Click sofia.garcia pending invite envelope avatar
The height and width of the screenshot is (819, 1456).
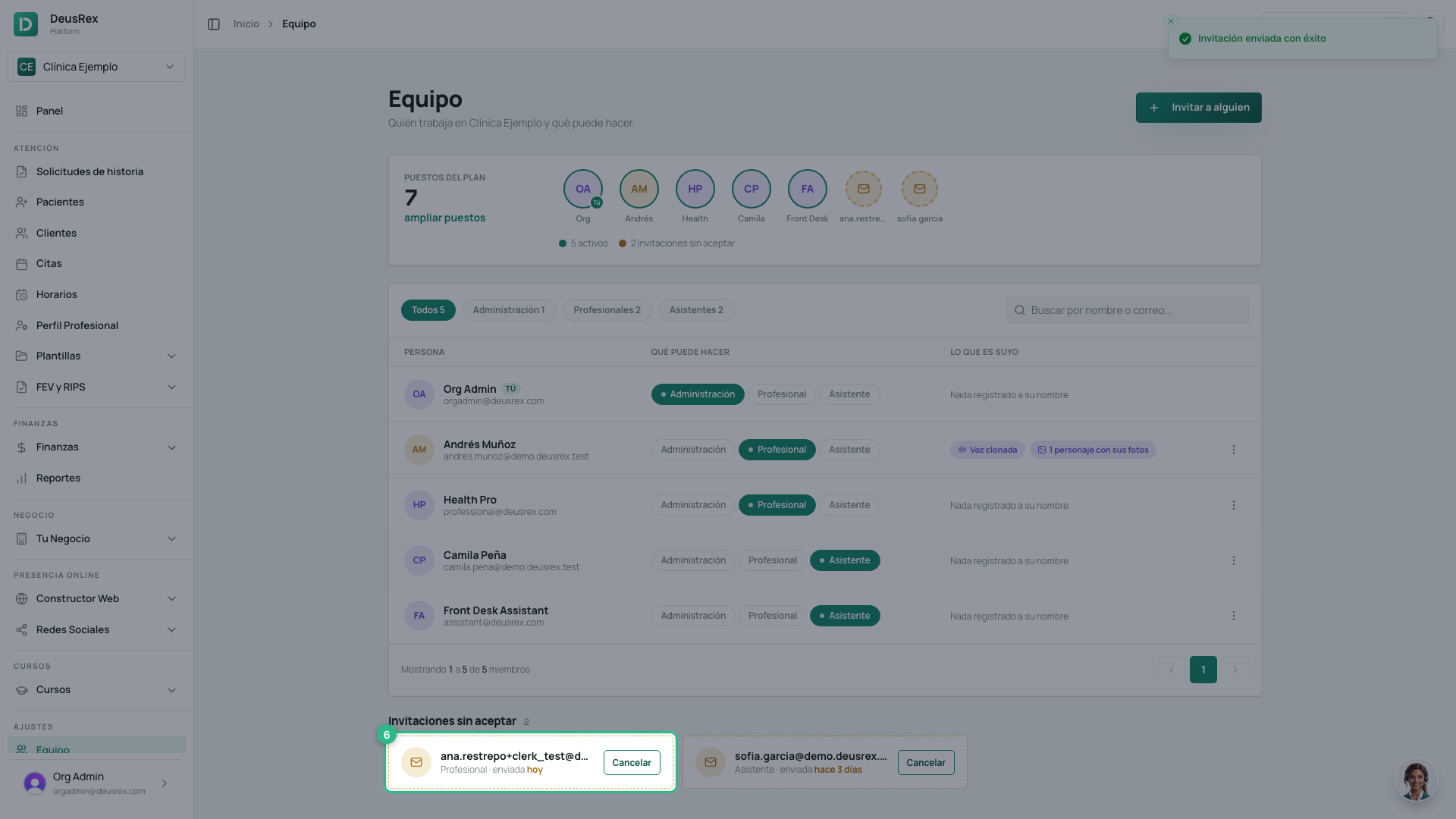[x=920, y=189]
